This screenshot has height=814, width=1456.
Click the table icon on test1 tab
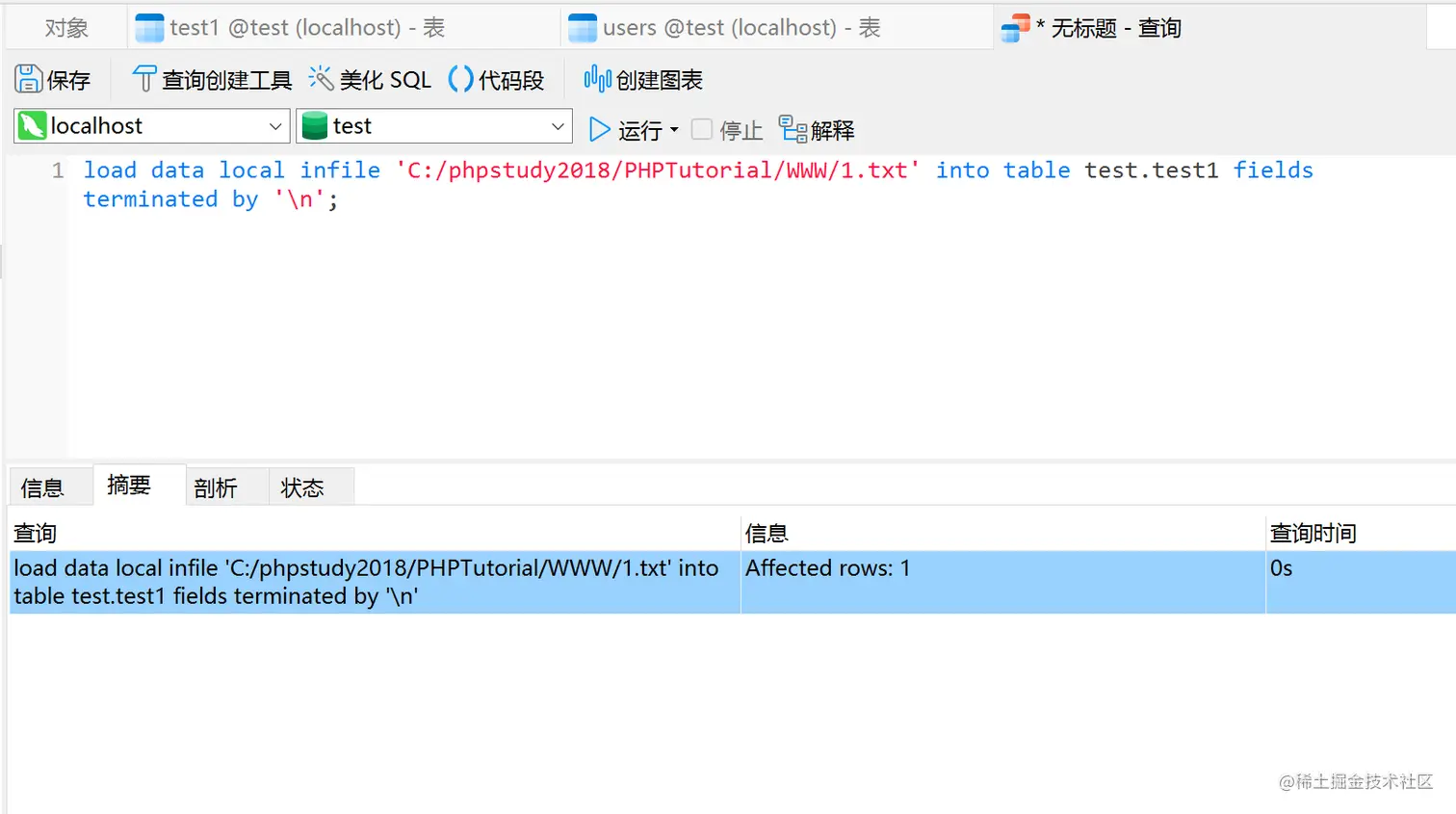click(x=149, y=28)
